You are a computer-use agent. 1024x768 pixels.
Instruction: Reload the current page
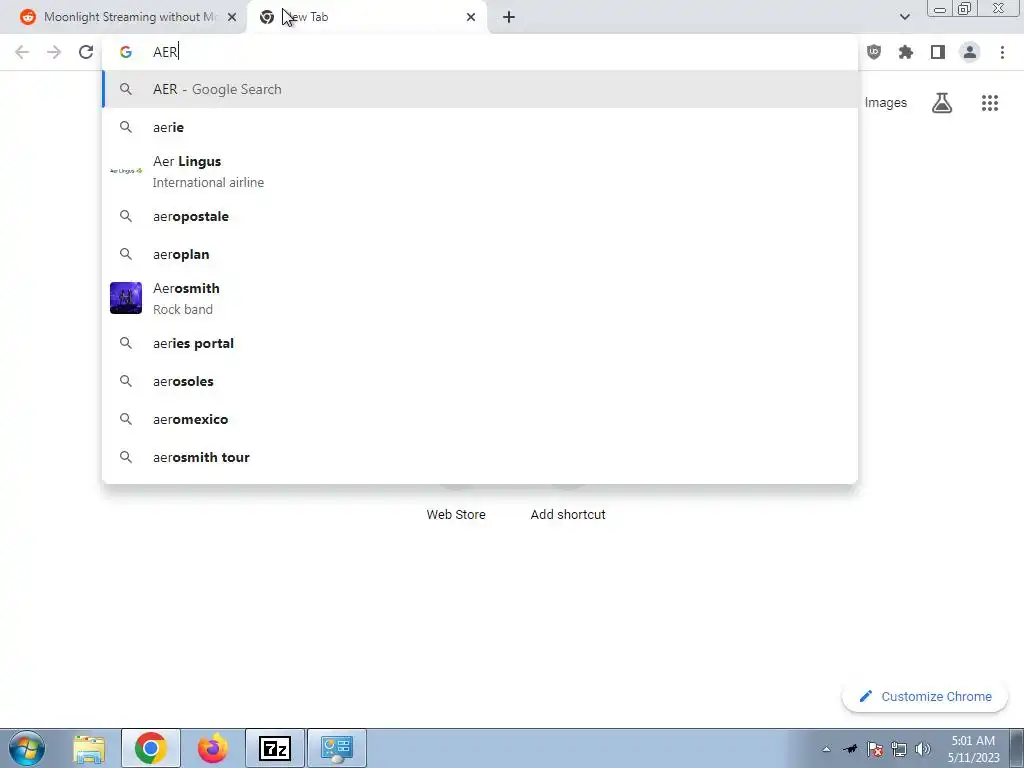click(x=86, y=52)
